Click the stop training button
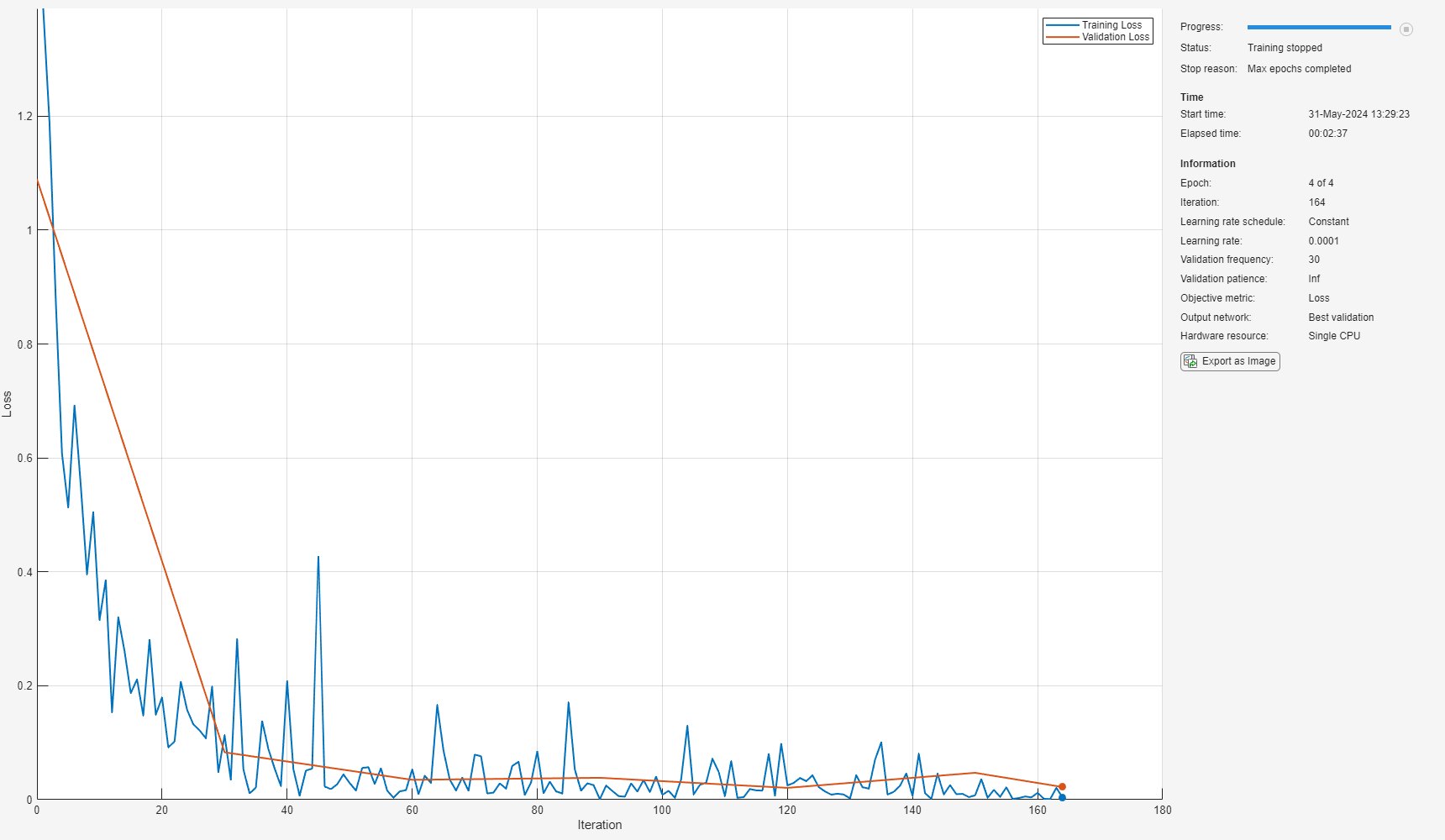 (x=1406, y=29)
